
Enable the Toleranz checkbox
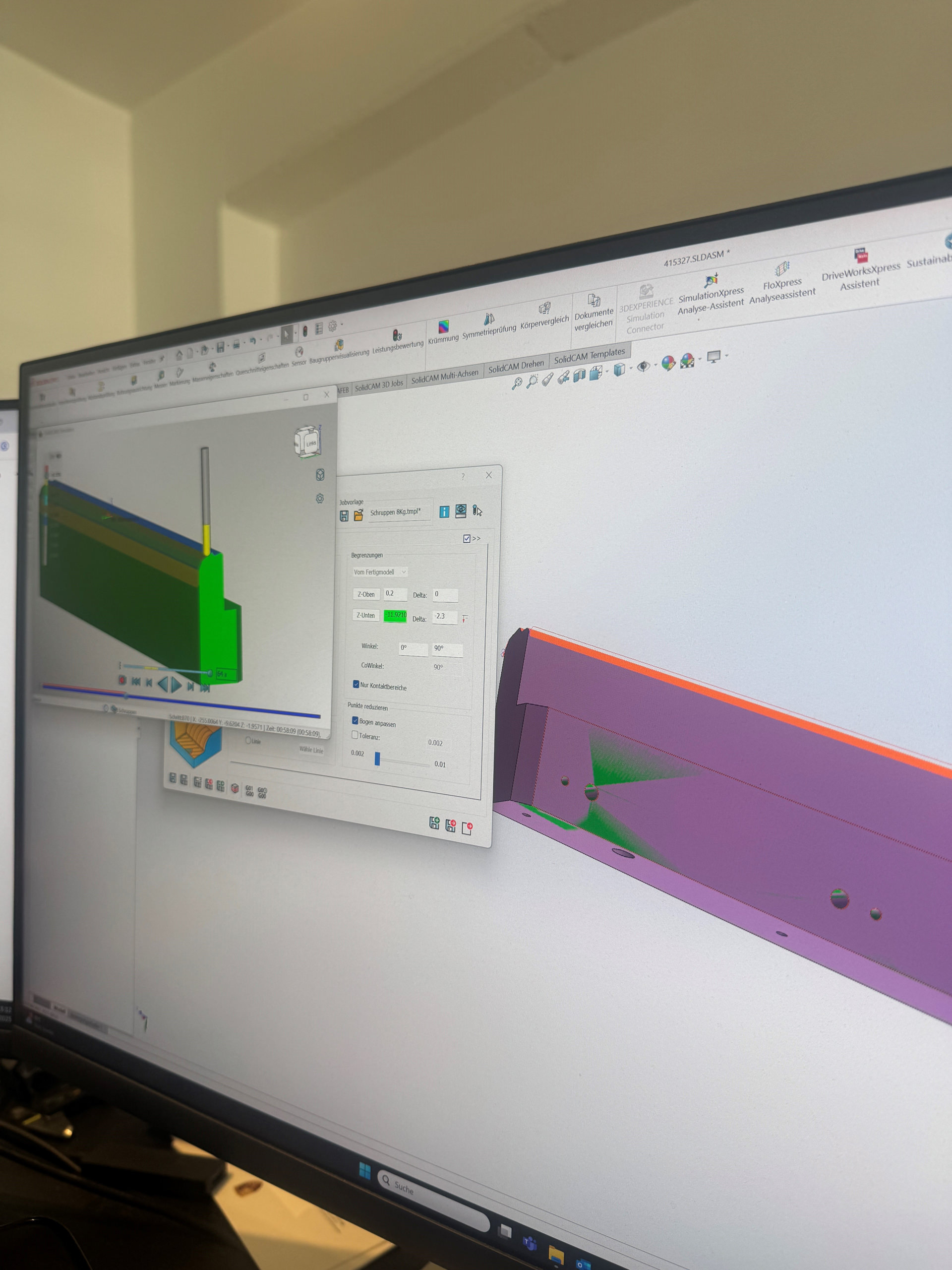click(355, 735)
